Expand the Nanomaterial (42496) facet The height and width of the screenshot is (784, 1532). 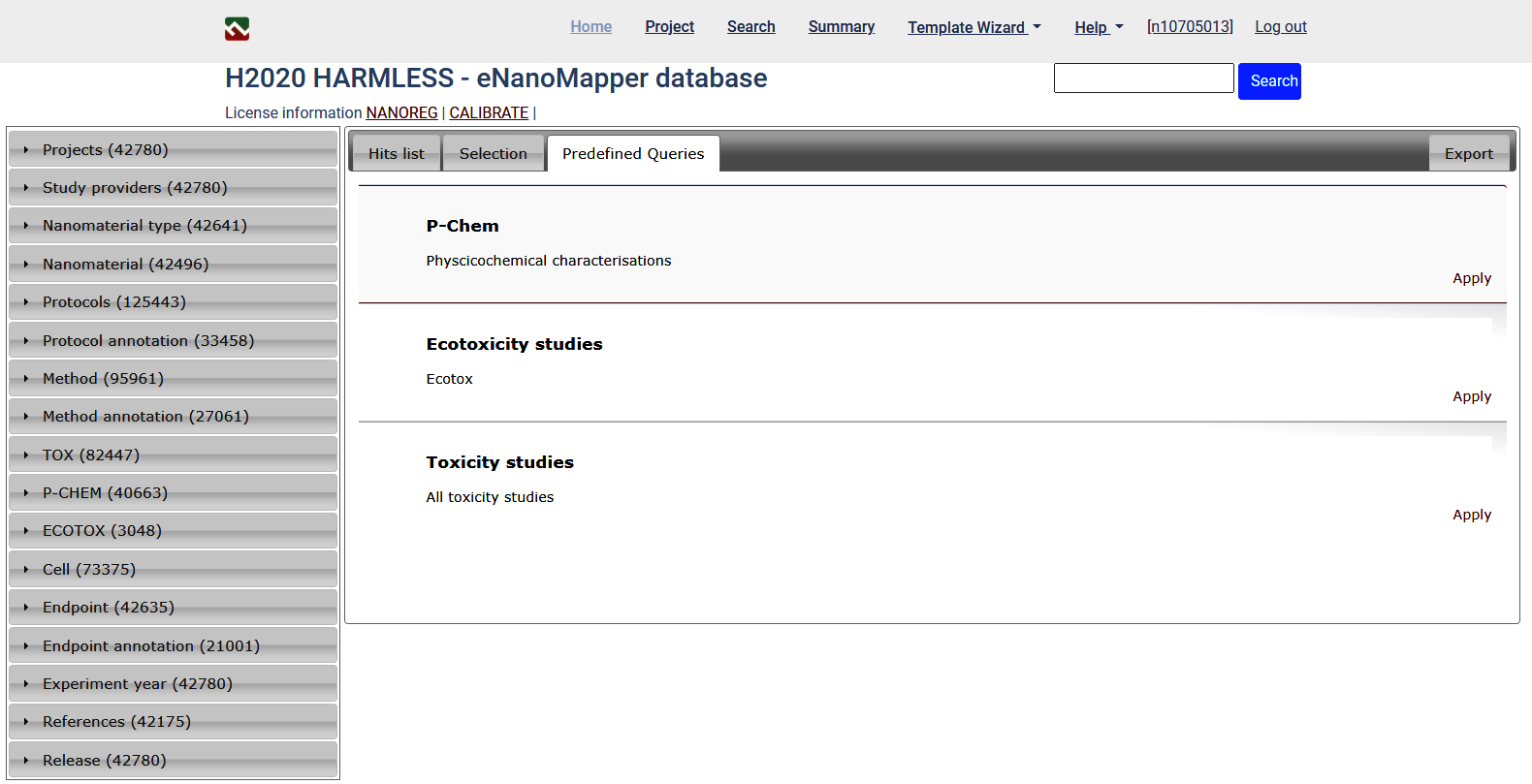click(174, 265)
